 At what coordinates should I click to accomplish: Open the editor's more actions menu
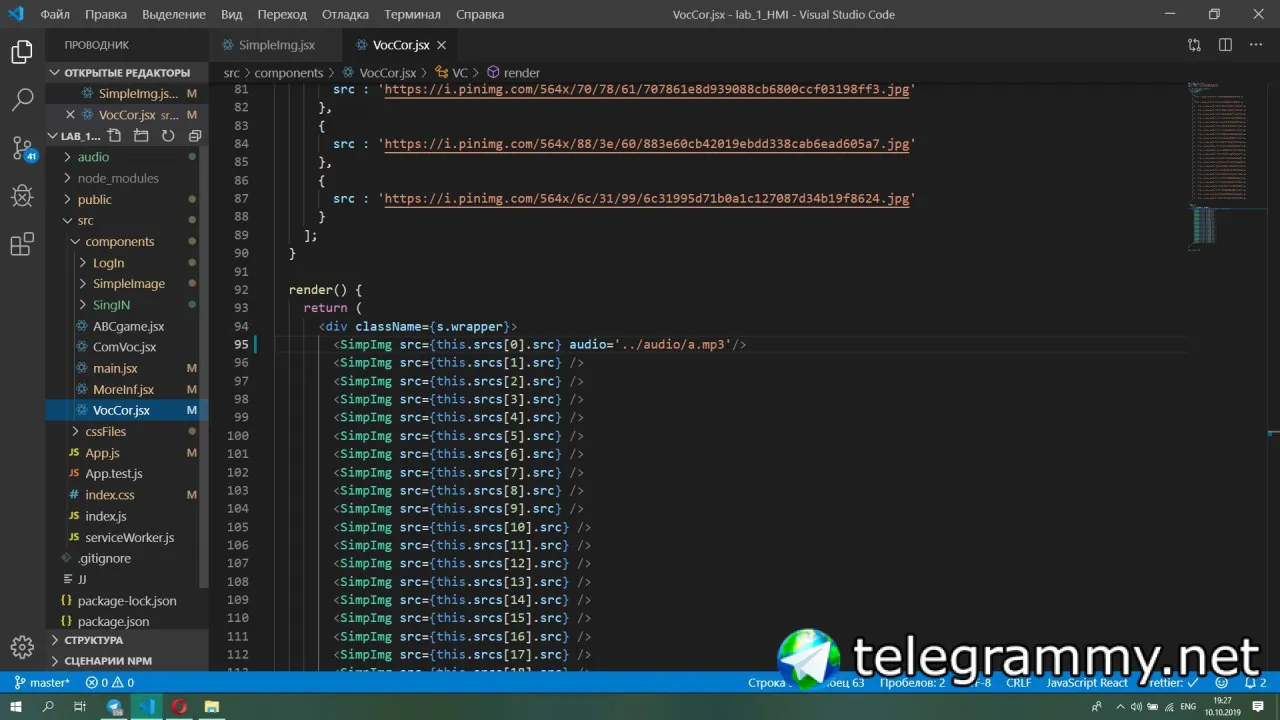coord(1255,45)
